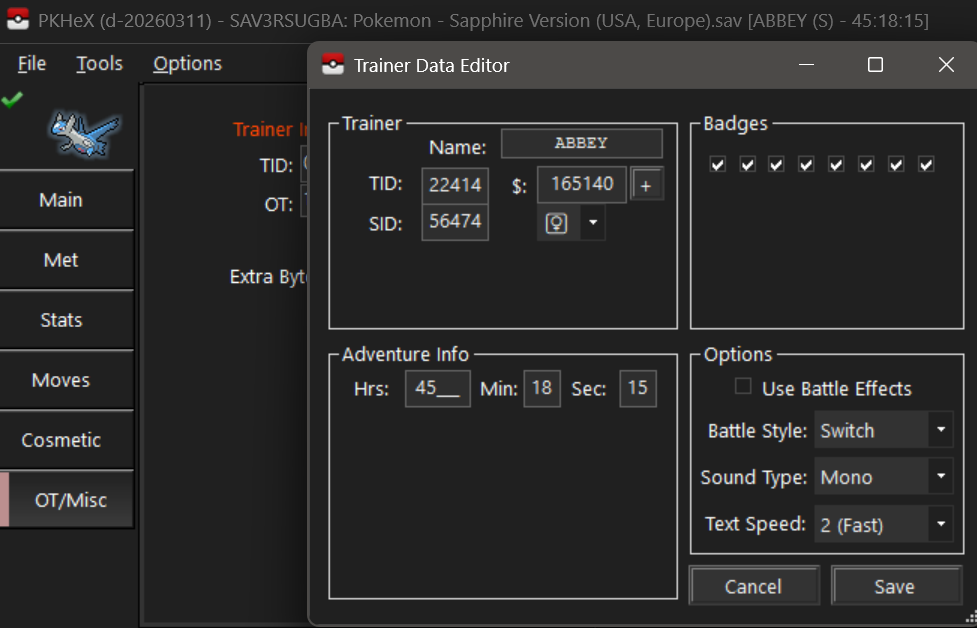The height and width of the screenshot is (628, 977).
Task: Click the PKHeX Pokeball title bar icon
Action: tap(17, 20)
